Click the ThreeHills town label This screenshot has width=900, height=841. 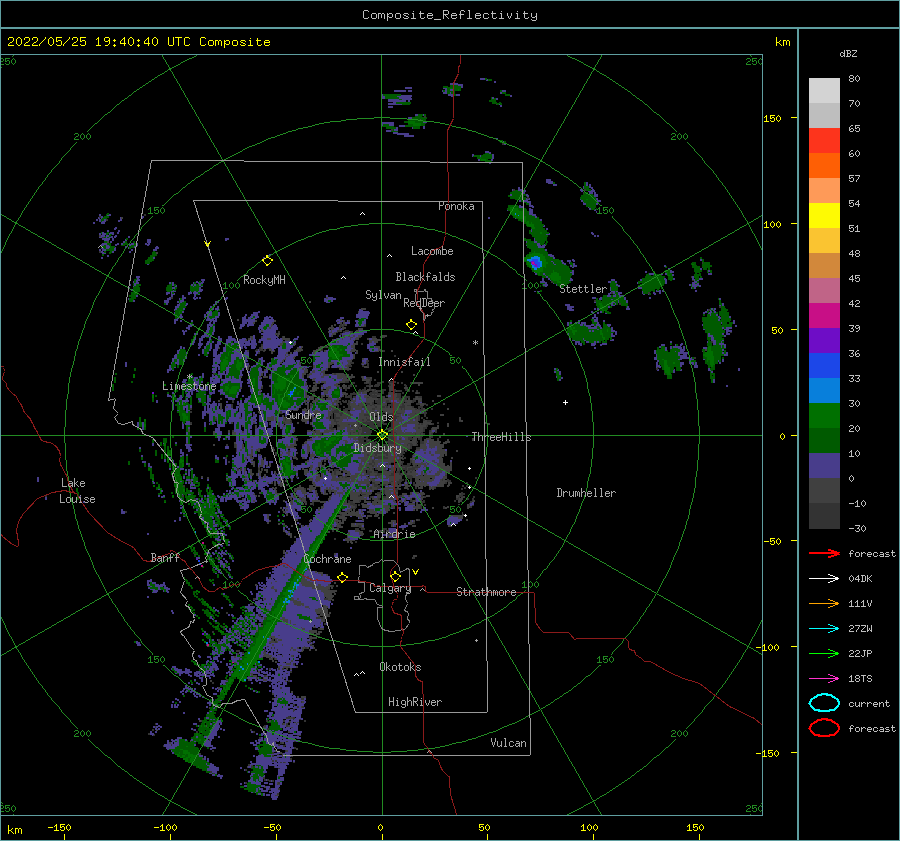pyautogui.click(x=501, y=437)
